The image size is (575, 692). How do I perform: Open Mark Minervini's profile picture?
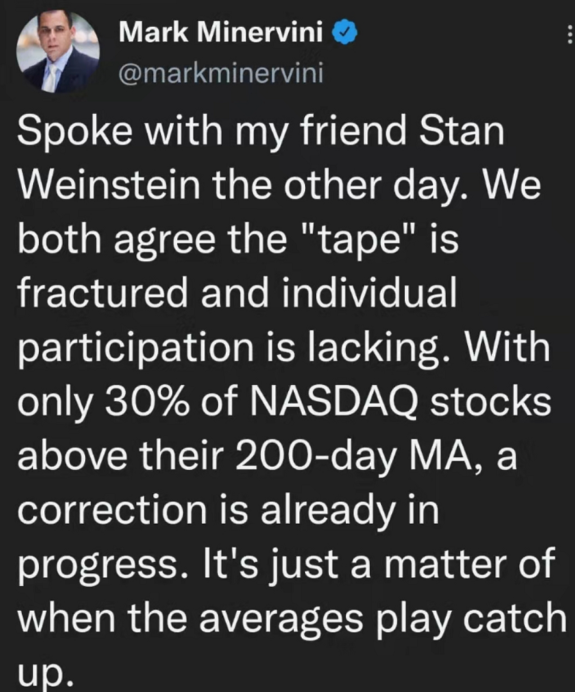pos(58,52)
